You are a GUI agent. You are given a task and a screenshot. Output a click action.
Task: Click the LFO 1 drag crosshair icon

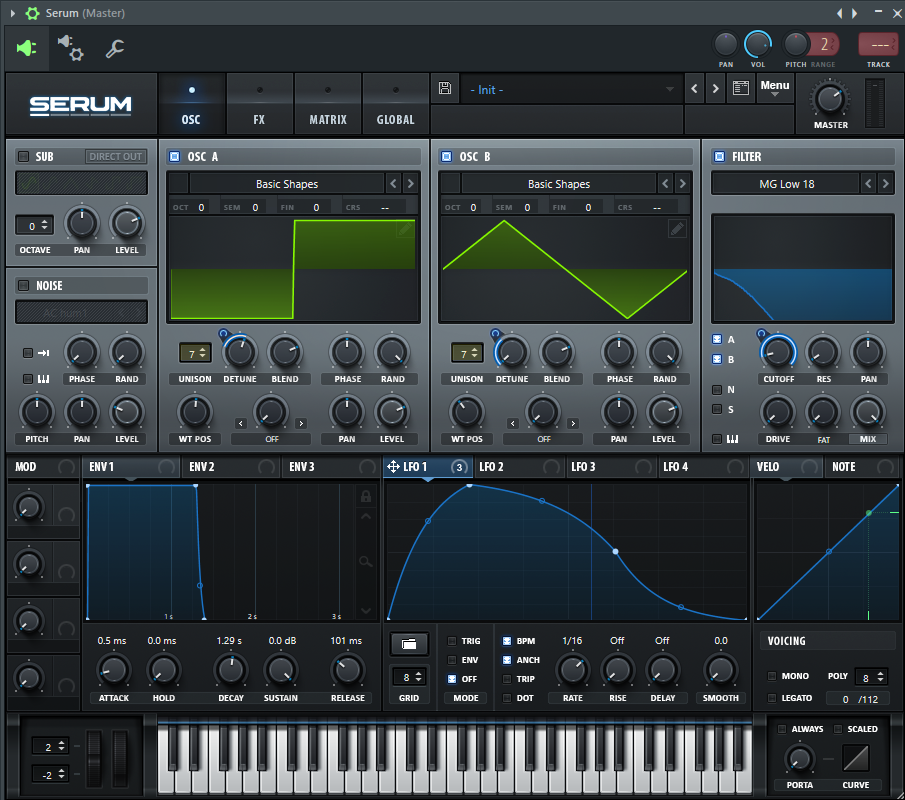click(x=393, y=466)
